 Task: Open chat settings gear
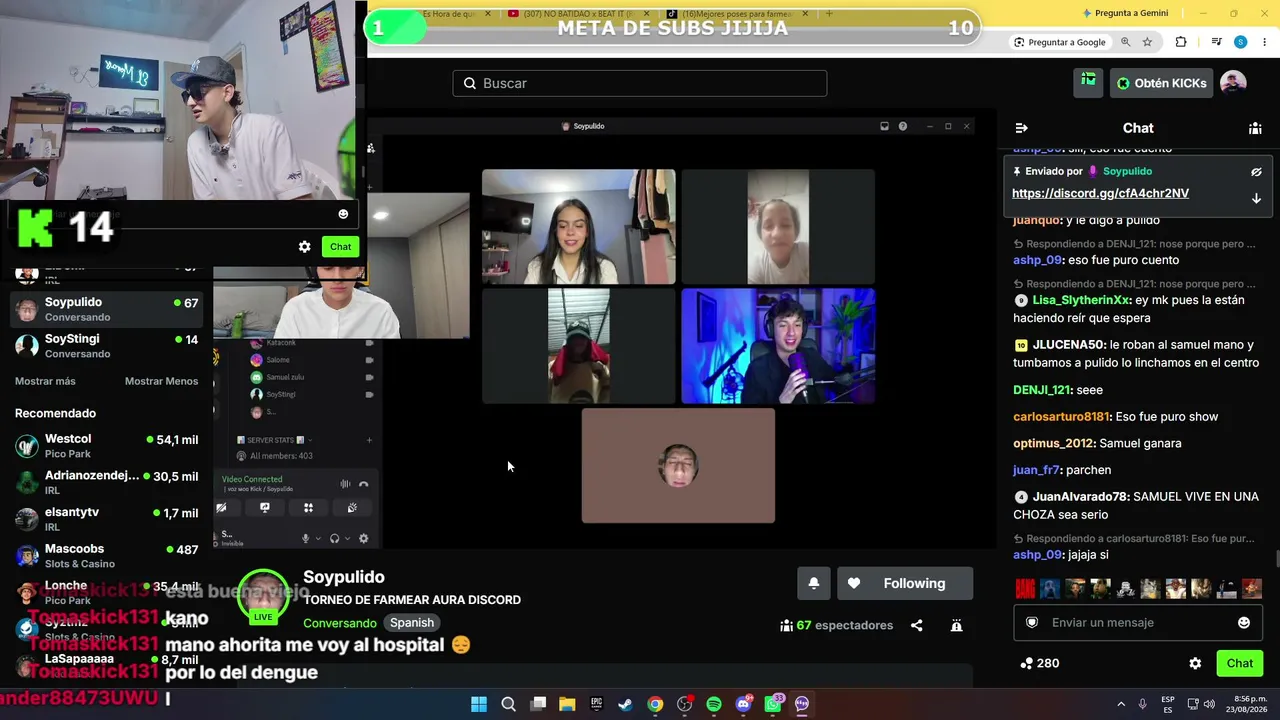1195,663
